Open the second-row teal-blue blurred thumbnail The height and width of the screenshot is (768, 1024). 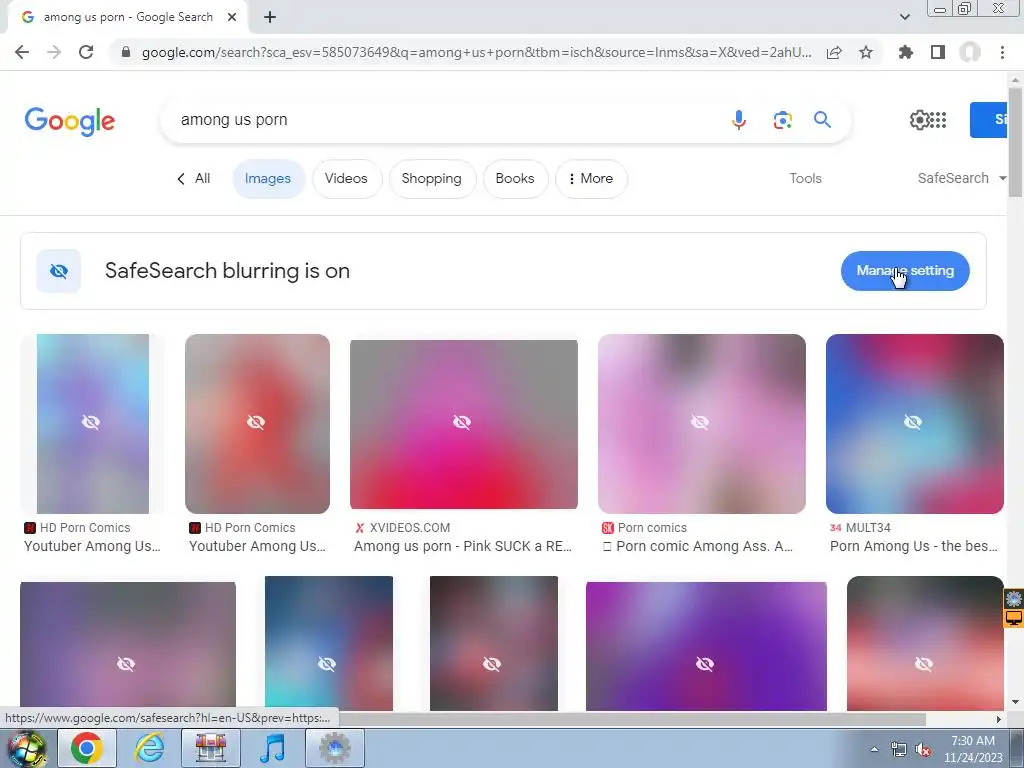[x=329, y=643]
